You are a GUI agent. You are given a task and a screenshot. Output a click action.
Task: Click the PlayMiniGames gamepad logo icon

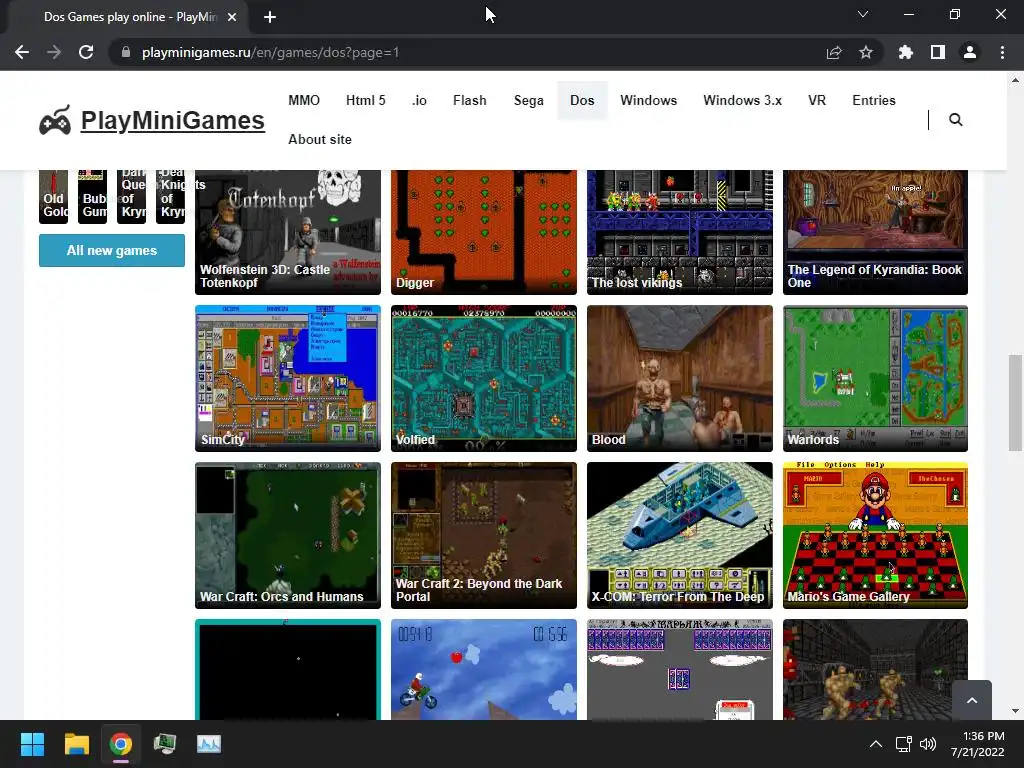click(55, 120)
